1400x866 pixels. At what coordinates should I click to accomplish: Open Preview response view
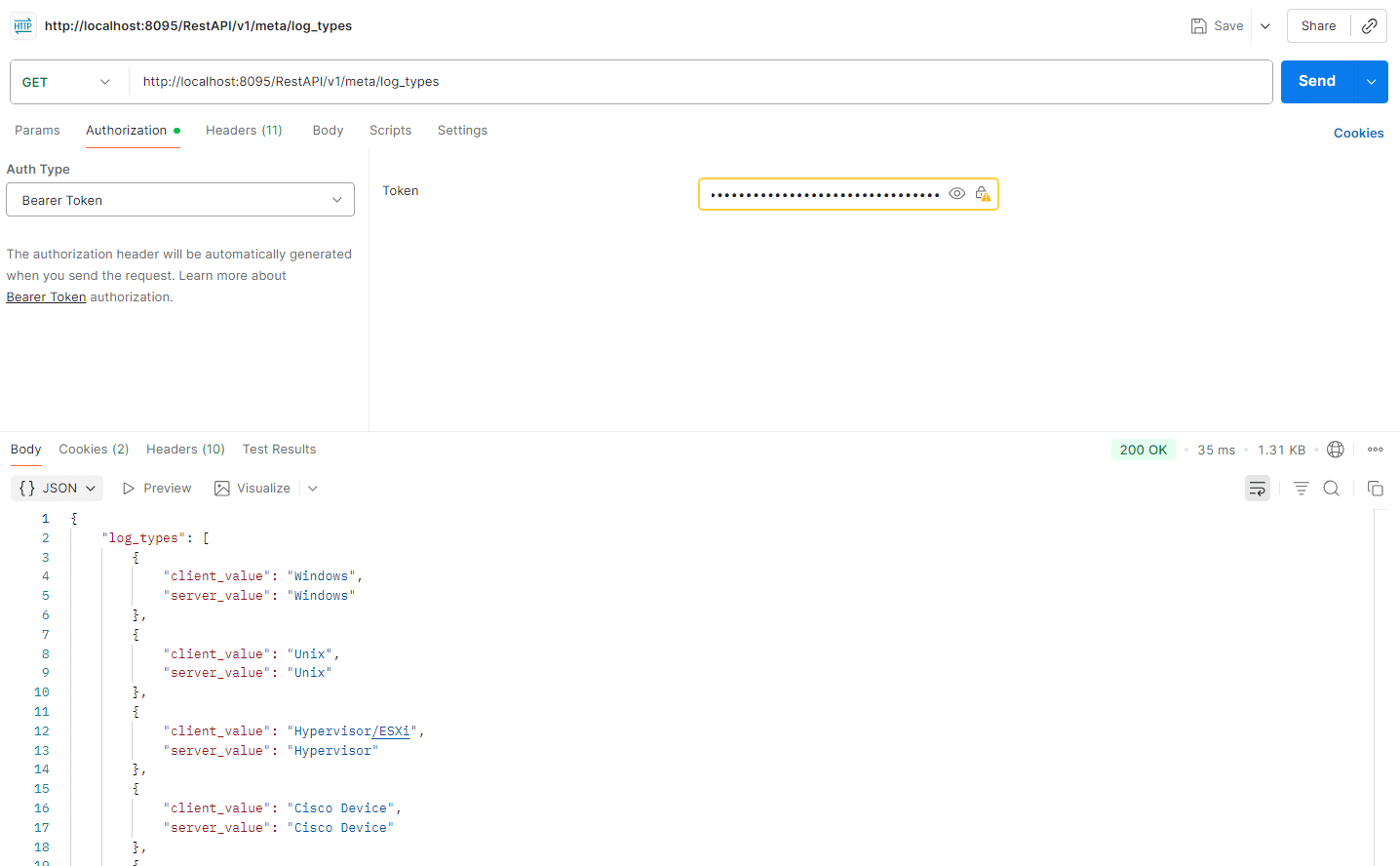tap(157, 489)
